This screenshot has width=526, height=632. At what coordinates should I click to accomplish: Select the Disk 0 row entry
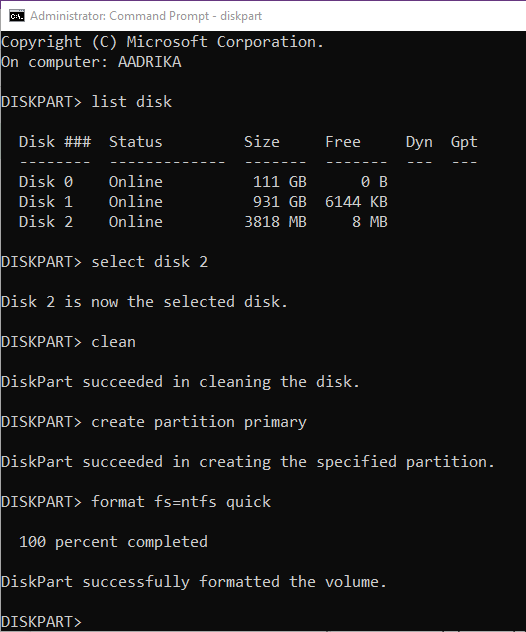click(x=203, y=182)
